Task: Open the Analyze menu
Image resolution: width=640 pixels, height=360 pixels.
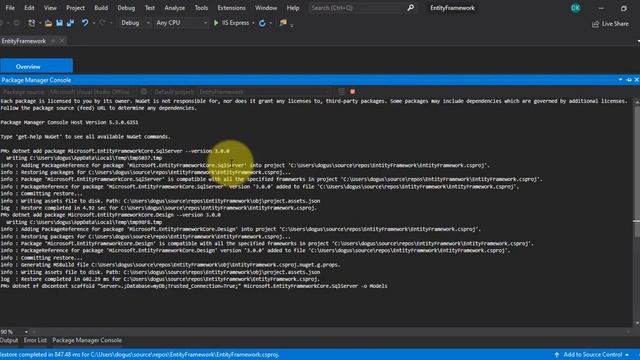Action: click(x=175, y=8)
